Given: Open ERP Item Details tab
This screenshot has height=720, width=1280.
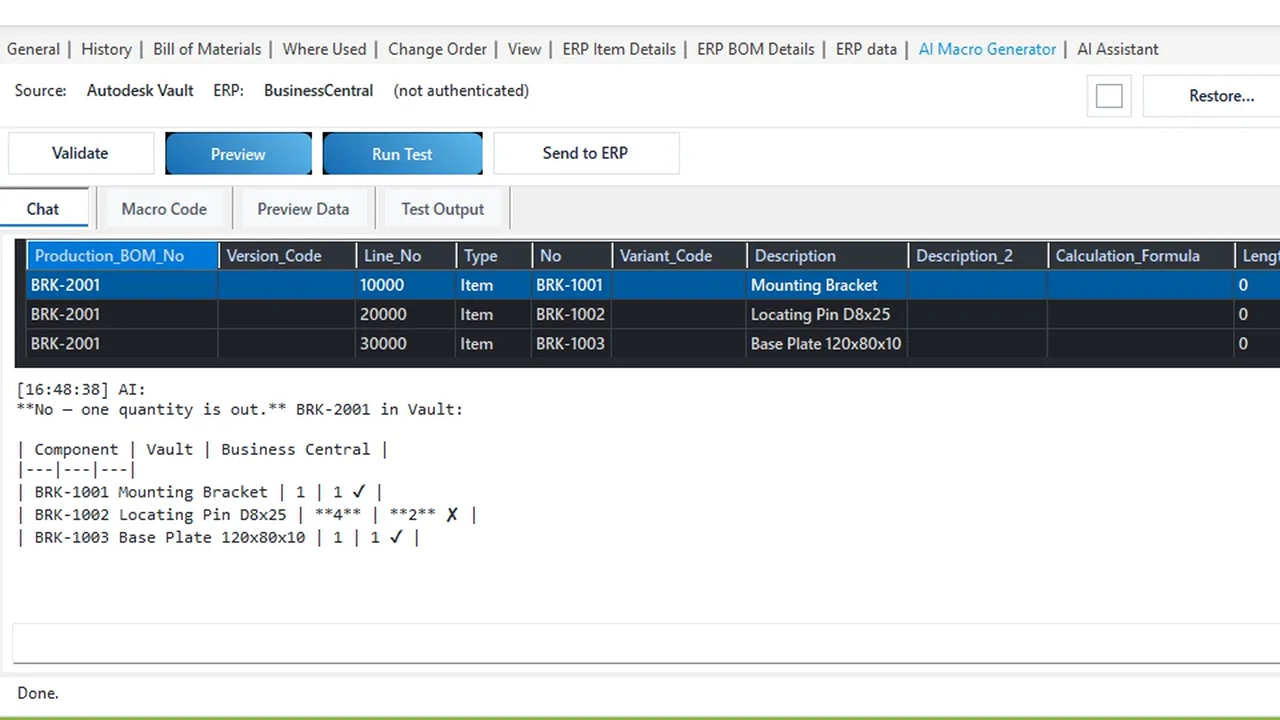Looking at the screenshot, I should tap(619, 49).
